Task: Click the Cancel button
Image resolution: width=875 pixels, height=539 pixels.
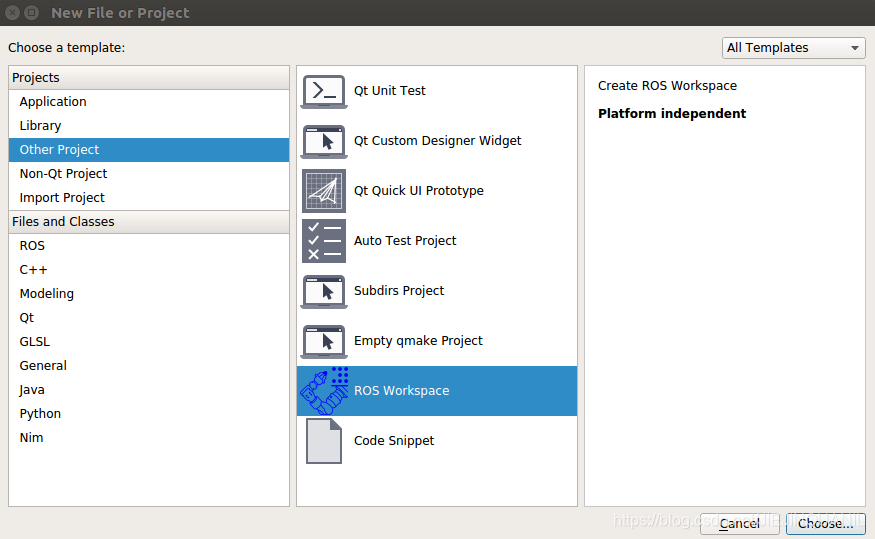Action: [739, 523]
